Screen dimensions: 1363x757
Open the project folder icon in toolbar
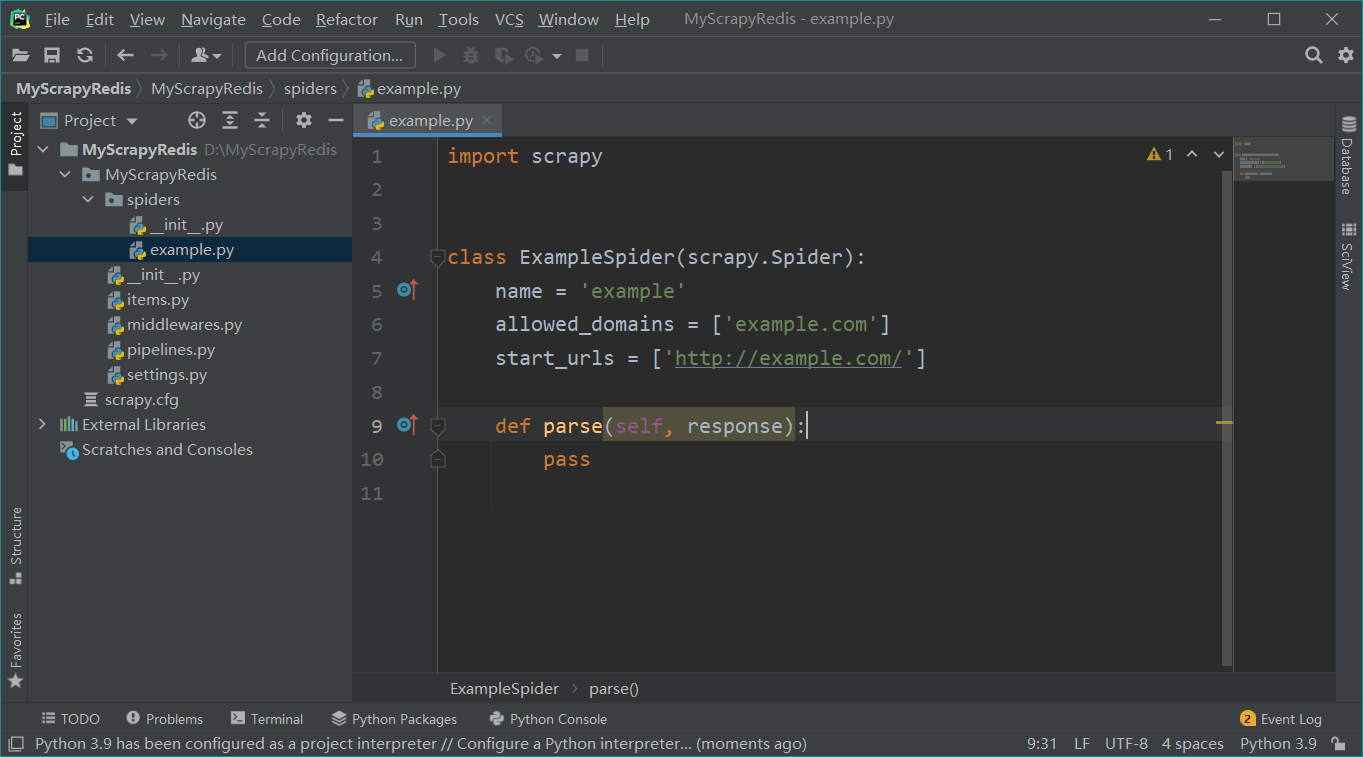pyautogui.click(x=20, y=56)
